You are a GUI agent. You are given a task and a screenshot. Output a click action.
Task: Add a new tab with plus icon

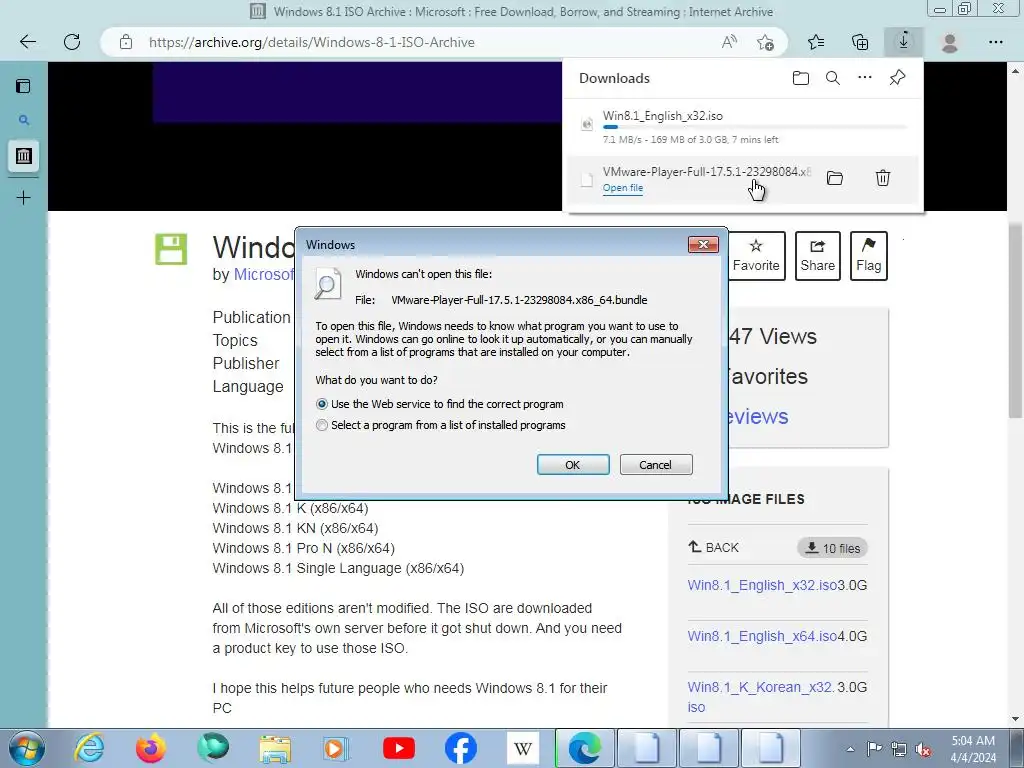[24, 197]
